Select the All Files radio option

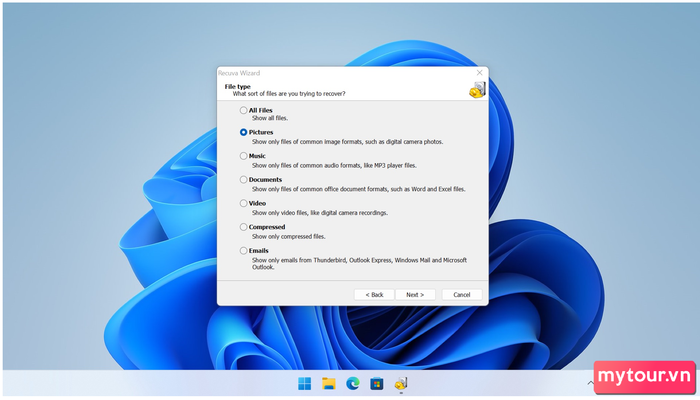tap(243, 110)
